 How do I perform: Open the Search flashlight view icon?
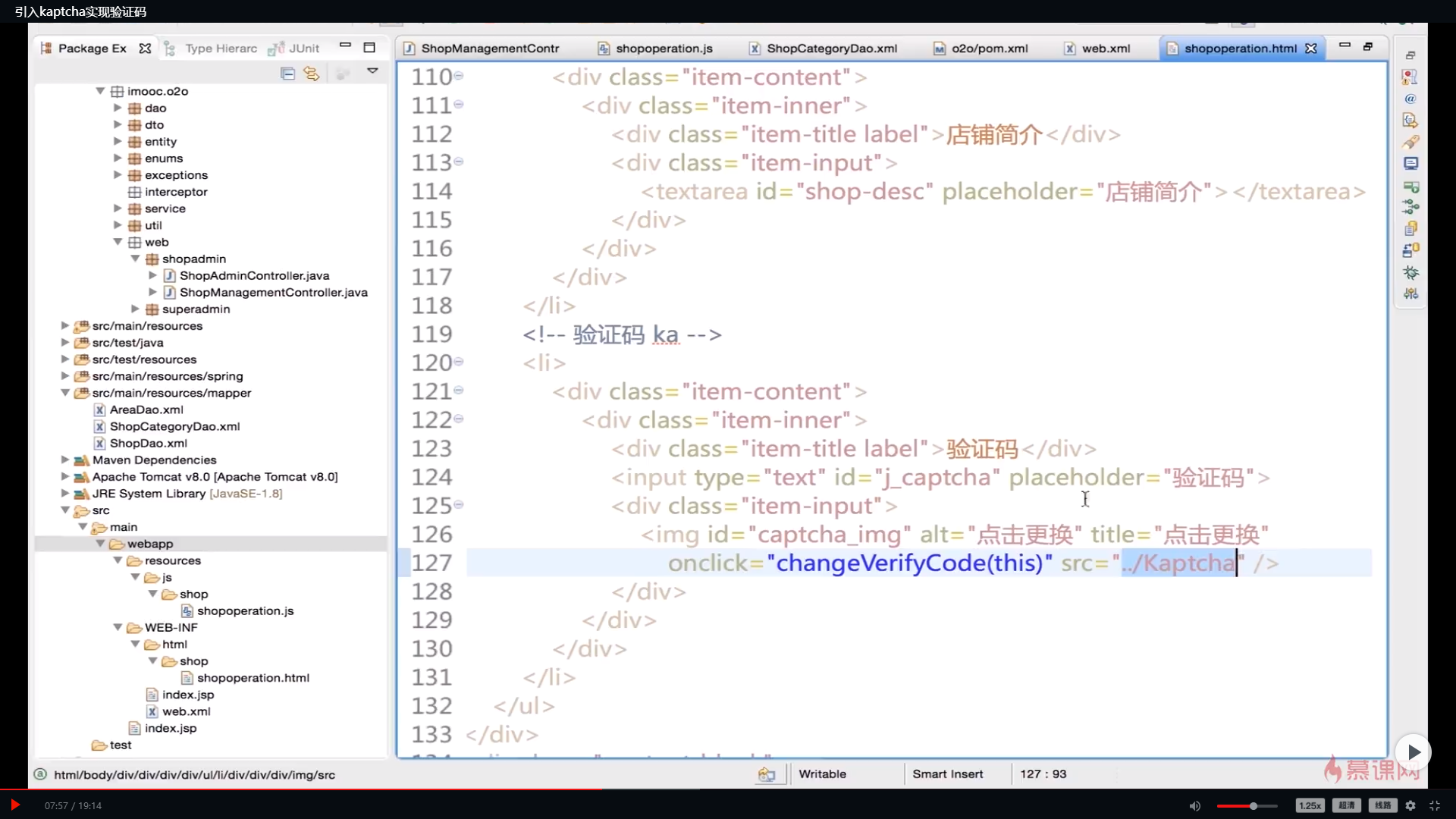(1410, 142)
